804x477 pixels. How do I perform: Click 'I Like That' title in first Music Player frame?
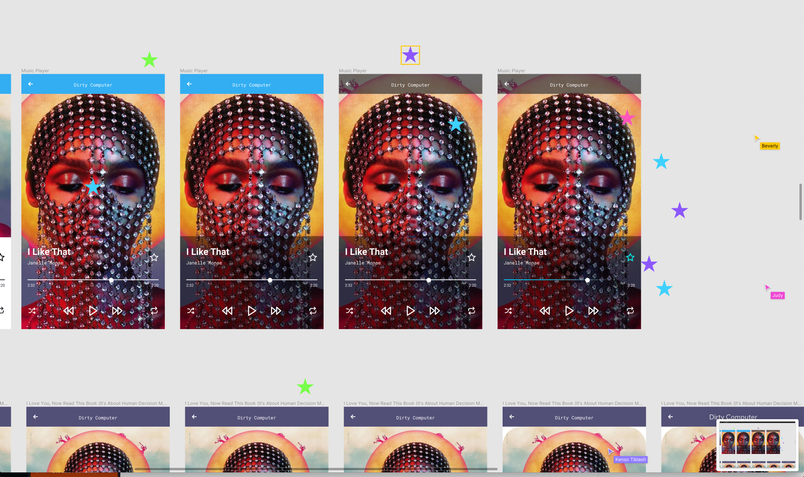(x=49, y=252)
